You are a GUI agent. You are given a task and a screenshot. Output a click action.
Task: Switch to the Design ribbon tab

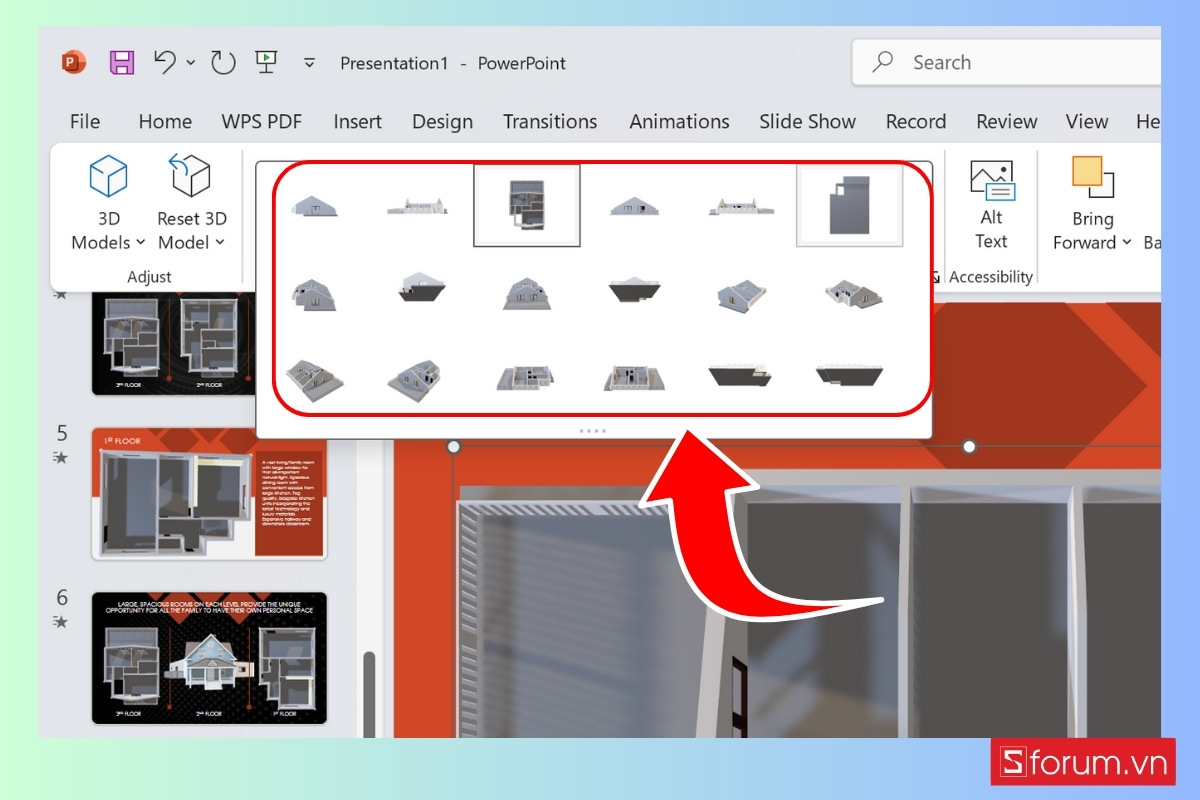(442, 121)
